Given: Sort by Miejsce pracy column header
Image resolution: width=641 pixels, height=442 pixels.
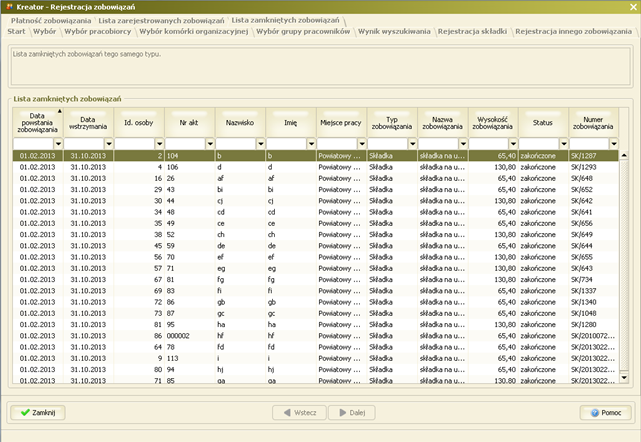Looking at the screenshot, I should click(341, 123).
